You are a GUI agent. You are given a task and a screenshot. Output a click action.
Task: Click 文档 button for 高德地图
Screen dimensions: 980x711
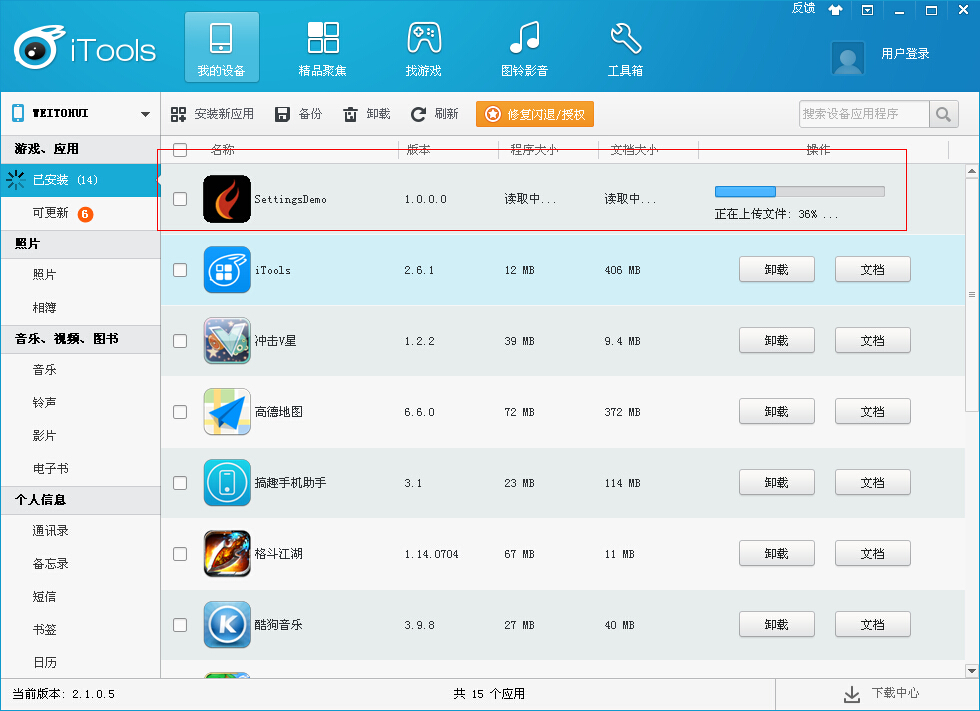click(872, 412)
